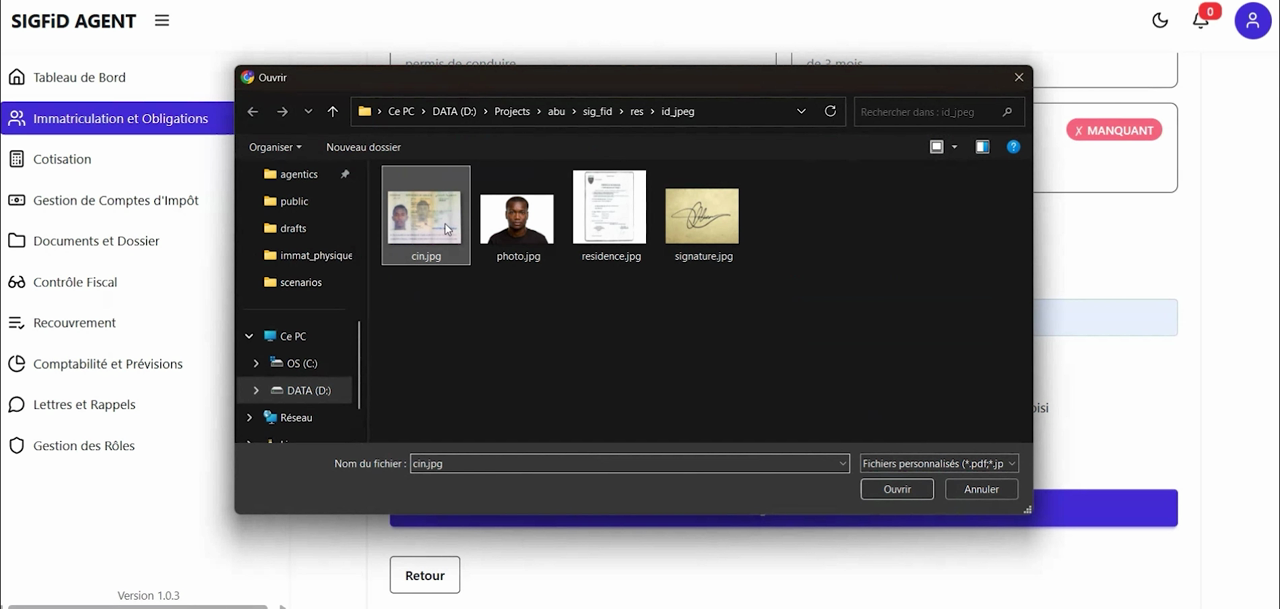
Task: Click the search magnifier in id_jpeg
Action: click(1007, 111)
